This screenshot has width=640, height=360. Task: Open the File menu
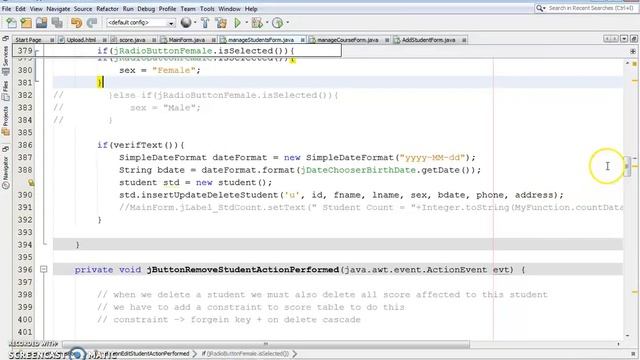[x=7, y=9]
